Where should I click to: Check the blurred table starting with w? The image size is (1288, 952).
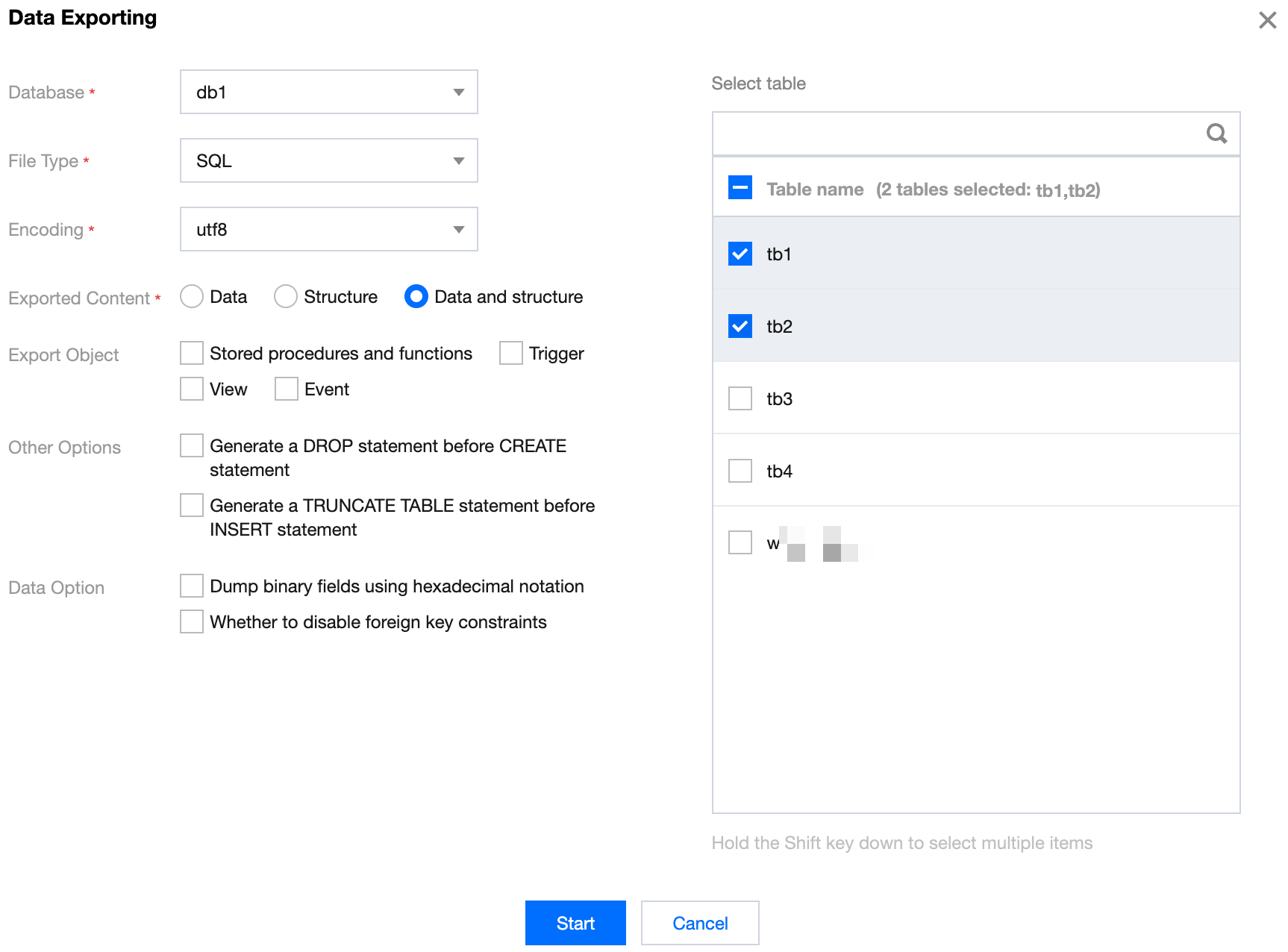point(740,542)
